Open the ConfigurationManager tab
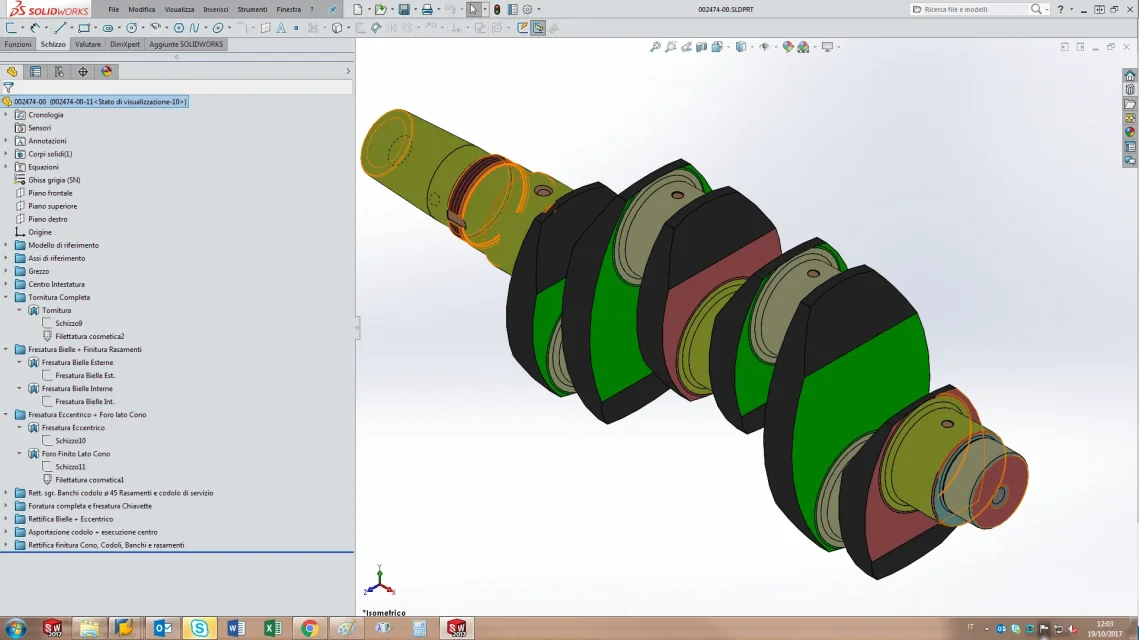The height and width of the screenshot is (640, 1139). pos(59,71)
